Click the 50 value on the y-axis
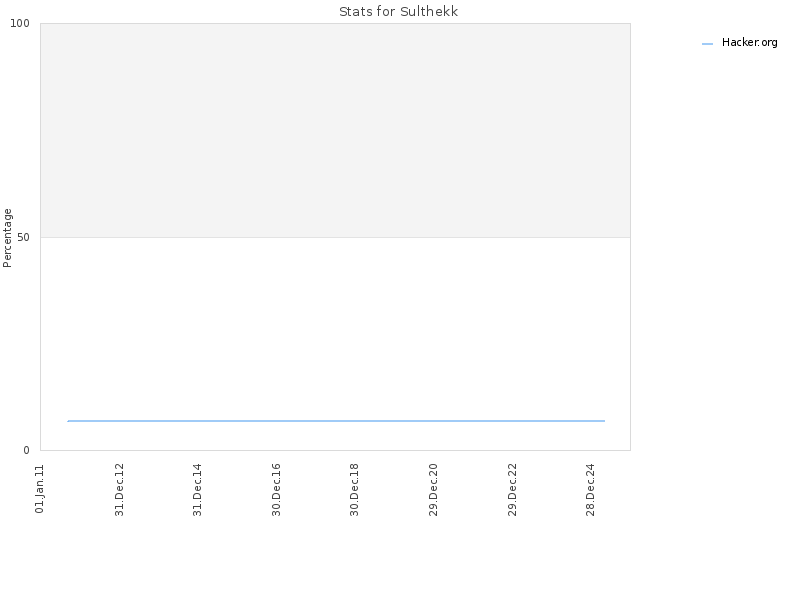This screenshot has height=600, width=800. click(23, 238)
